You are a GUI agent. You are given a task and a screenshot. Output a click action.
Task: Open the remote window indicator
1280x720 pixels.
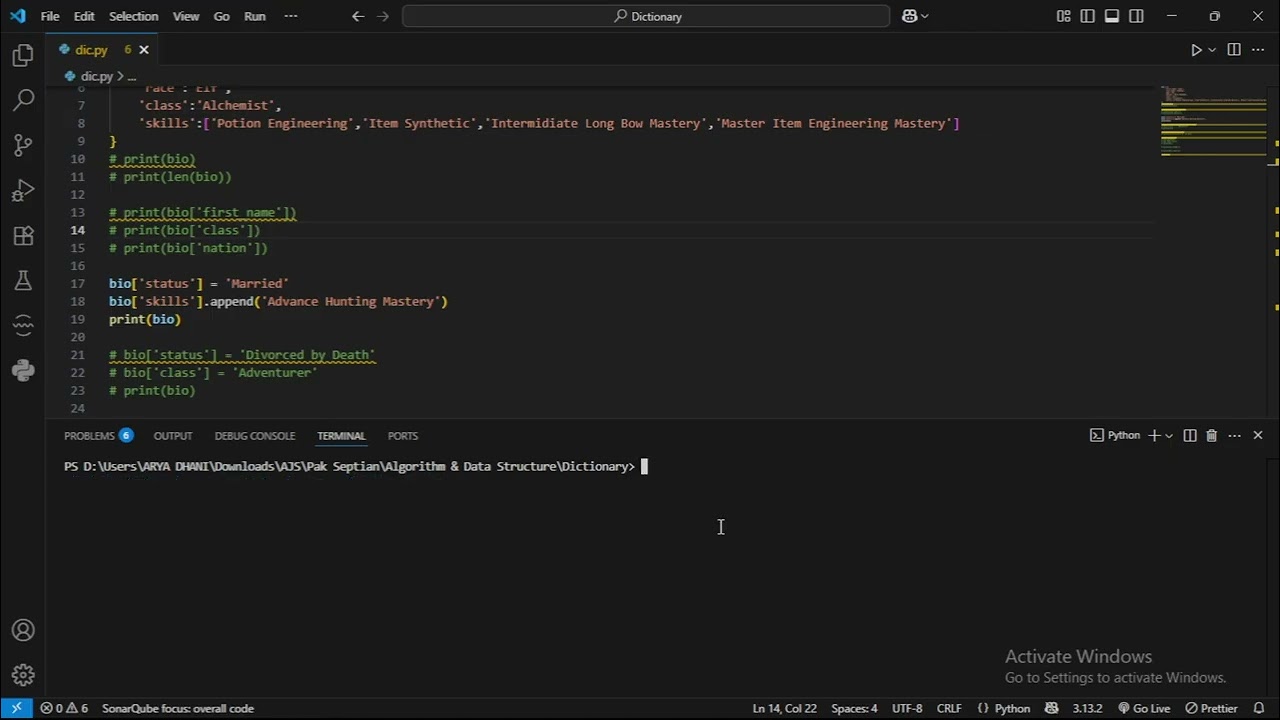tap(17, 708)
